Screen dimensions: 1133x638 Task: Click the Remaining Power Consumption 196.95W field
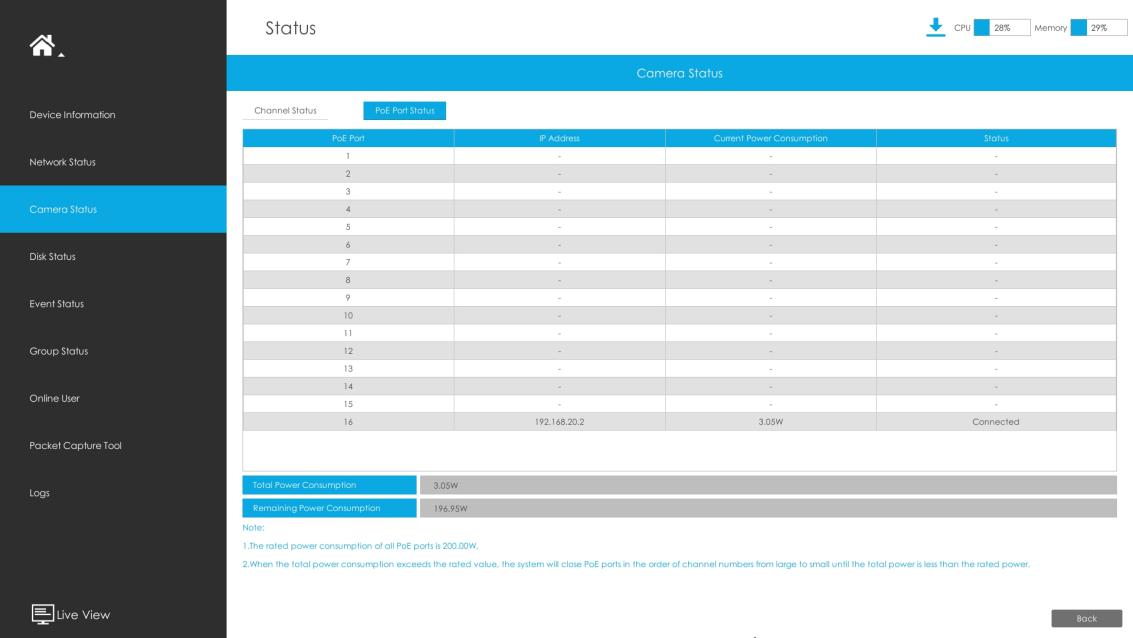pyautogui.click(x=768, y=508)
